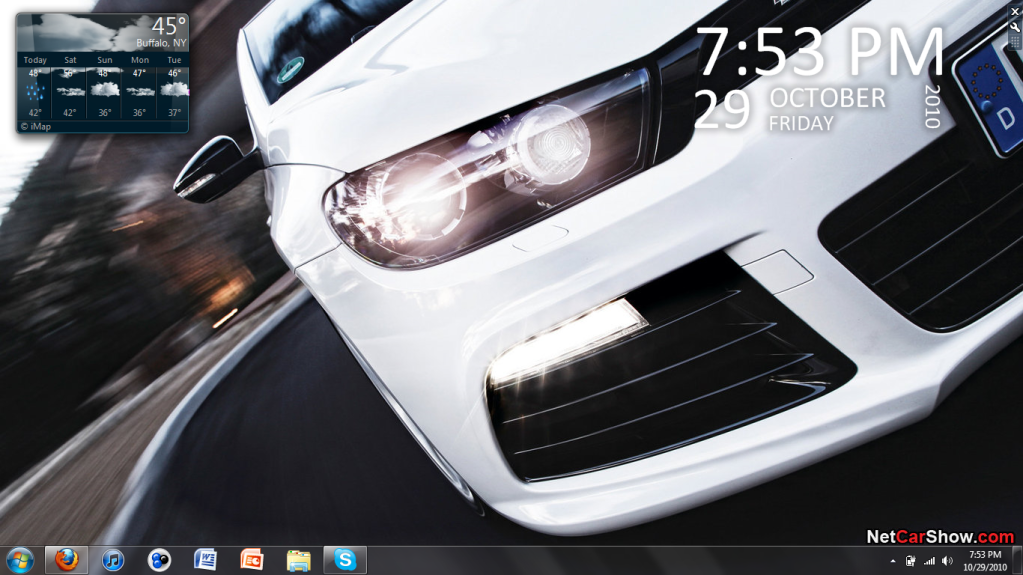
Task: Show hidden tray icons arrow
Action: pyautogui.click(x=893, y=561)
